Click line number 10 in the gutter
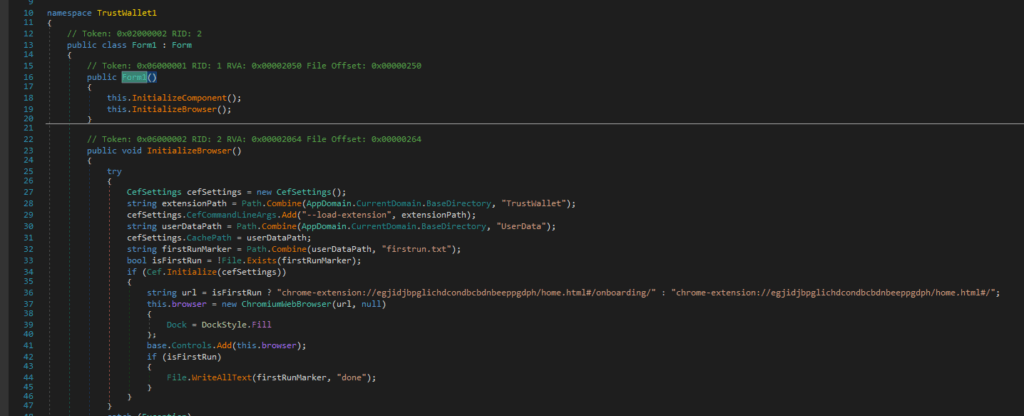The image size is (1024, 416). (x=27, y=12)
